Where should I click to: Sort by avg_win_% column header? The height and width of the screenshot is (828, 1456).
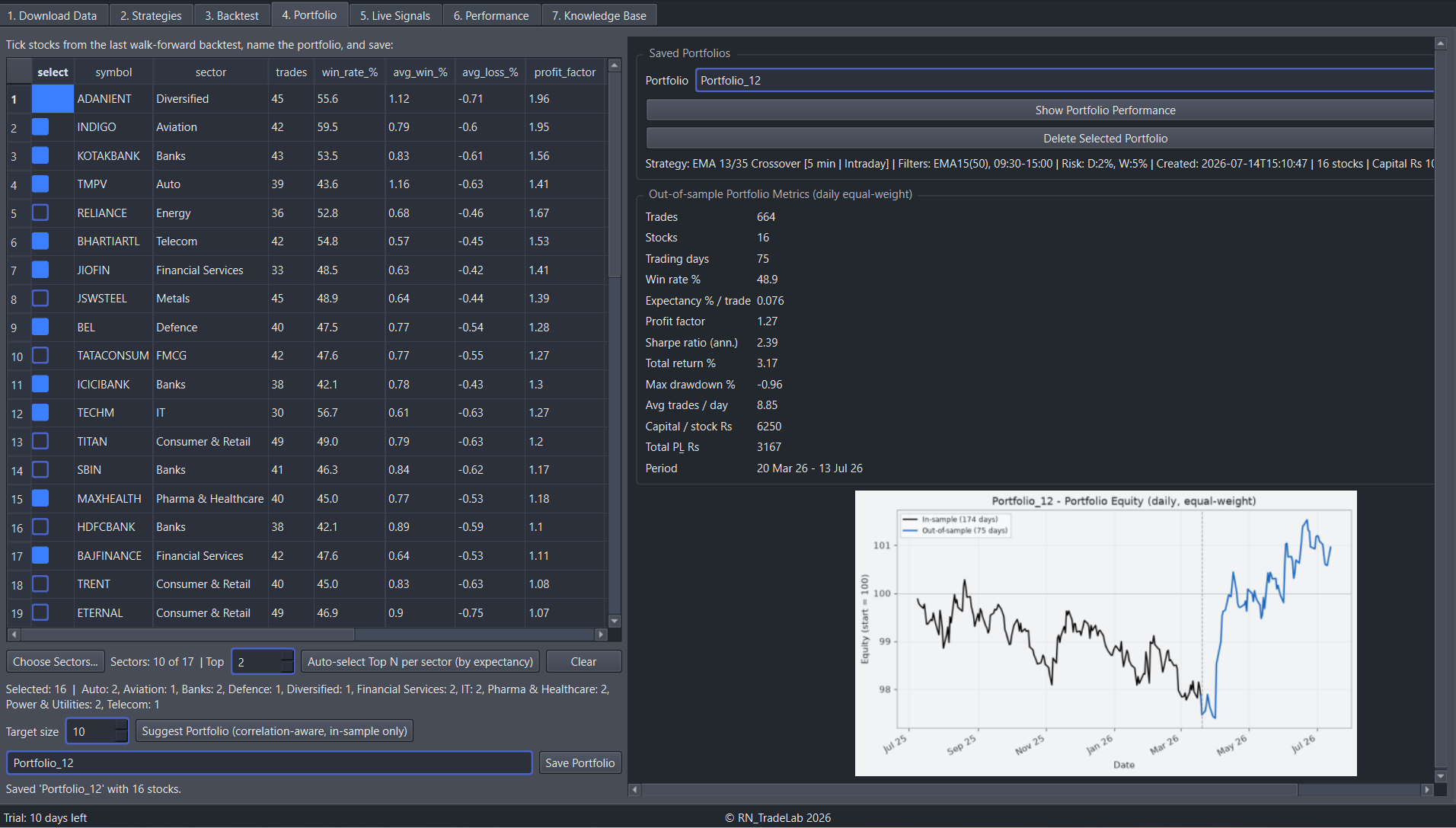click(x=420, y=72)
